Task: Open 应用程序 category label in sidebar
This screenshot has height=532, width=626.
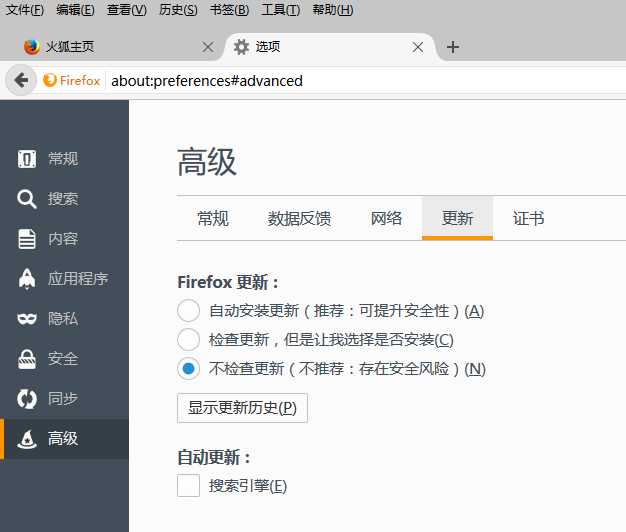Action: (78, 279)
